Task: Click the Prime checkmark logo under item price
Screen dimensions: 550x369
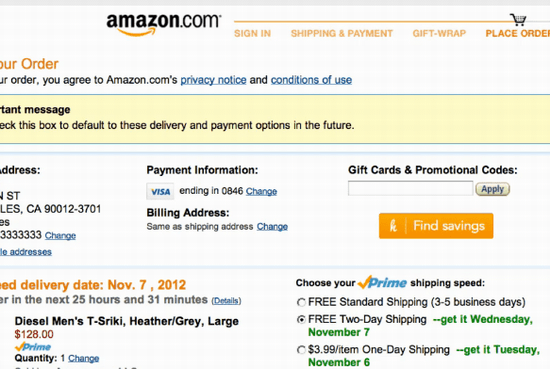Action: click(x=33, y=347)
